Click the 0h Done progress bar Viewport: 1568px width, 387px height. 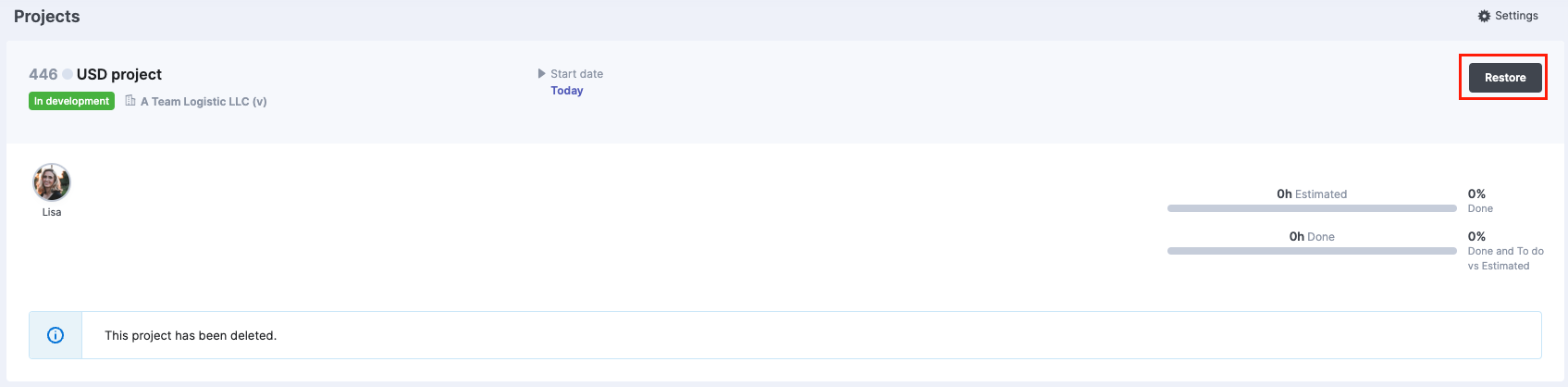click(1312, 251)
